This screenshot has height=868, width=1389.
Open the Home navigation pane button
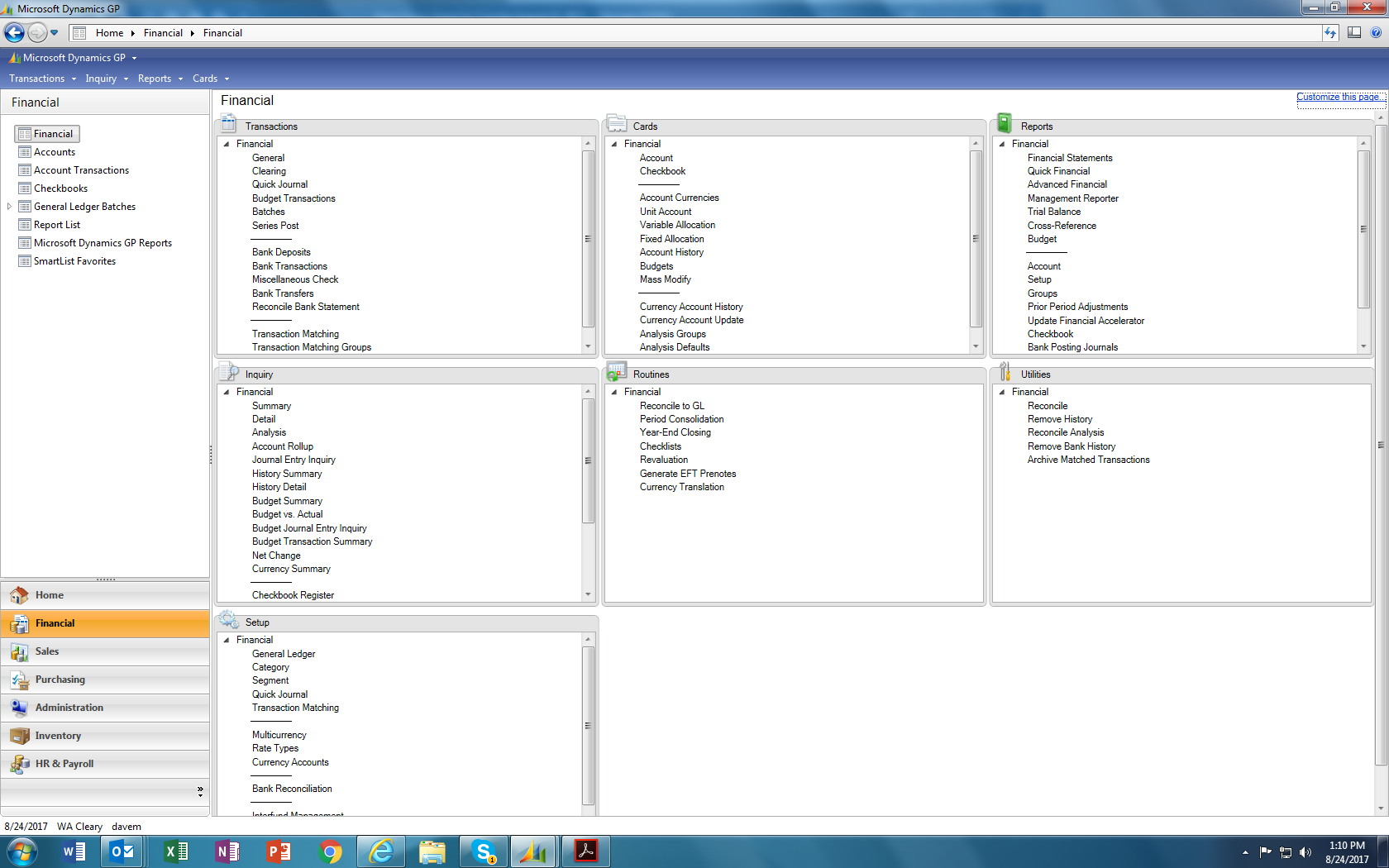click(105, 595)
